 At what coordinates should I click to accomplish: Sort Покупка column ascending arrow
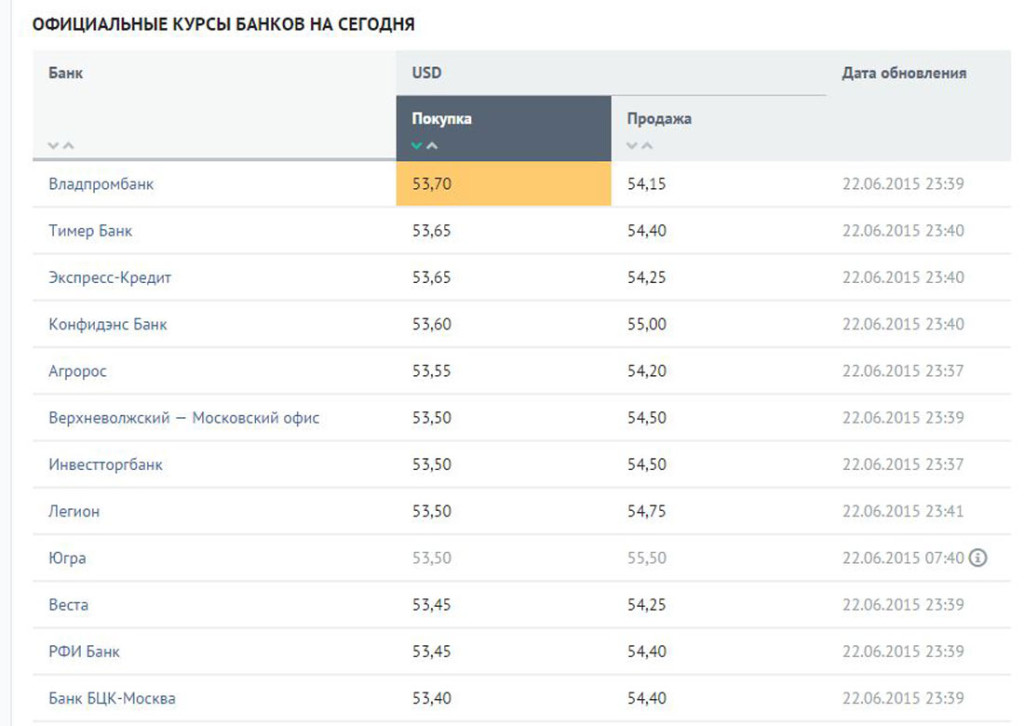[x=432, y=146]
